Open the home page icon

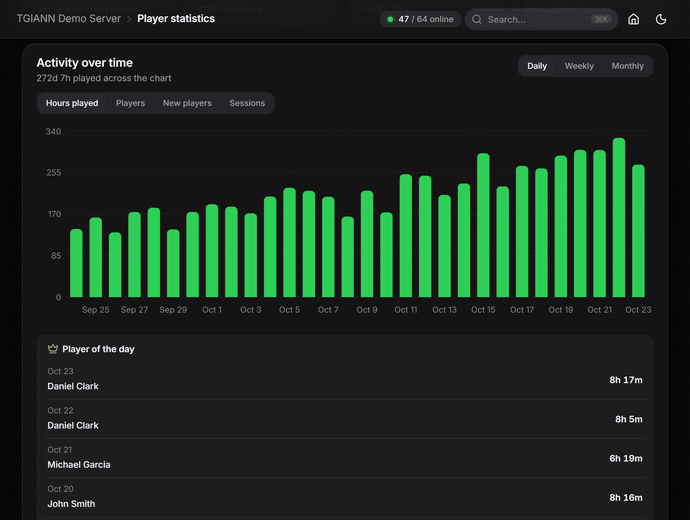coord(633,19)
